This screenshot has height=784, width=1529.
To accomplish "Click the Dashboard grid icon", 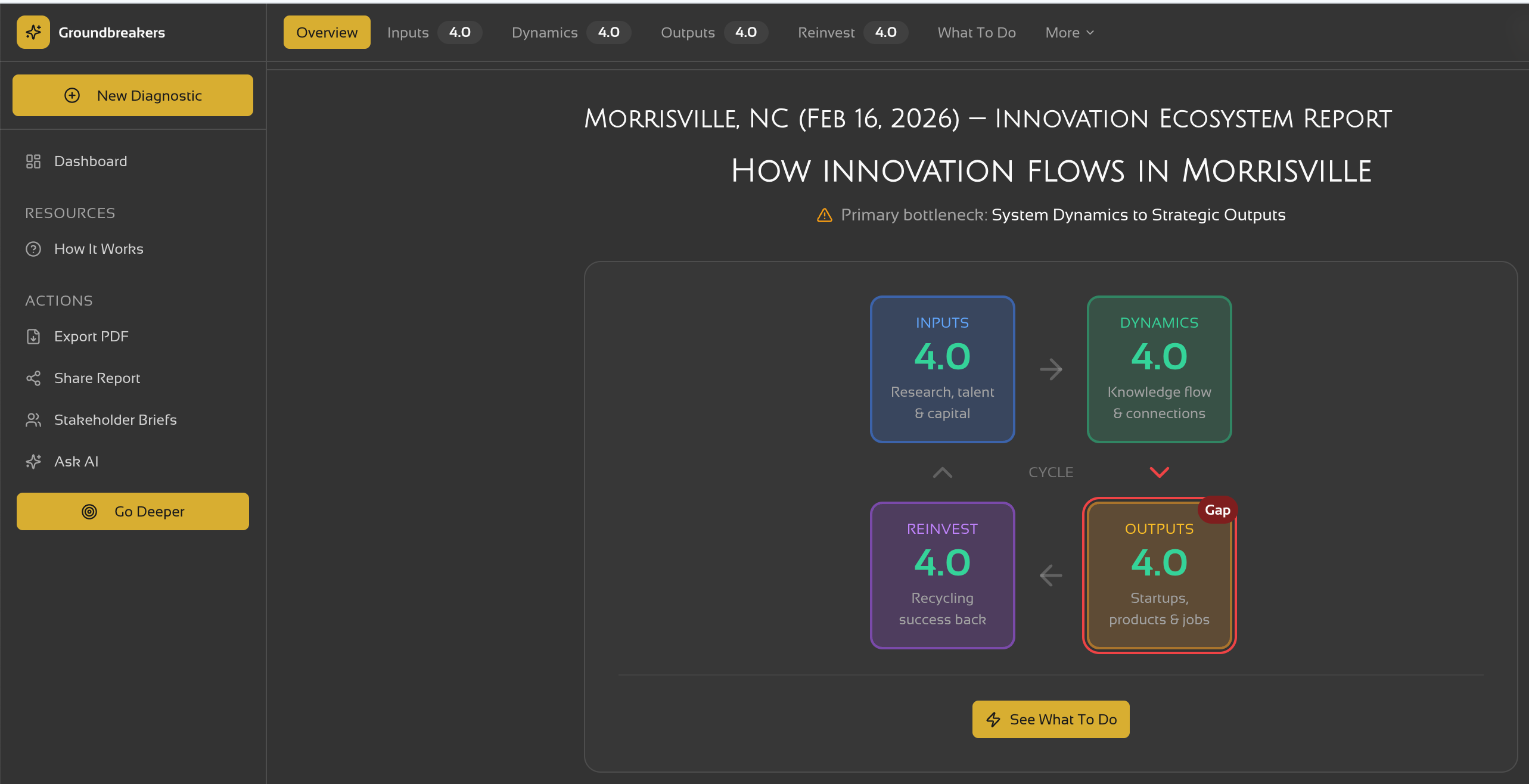I will (33, 161).
